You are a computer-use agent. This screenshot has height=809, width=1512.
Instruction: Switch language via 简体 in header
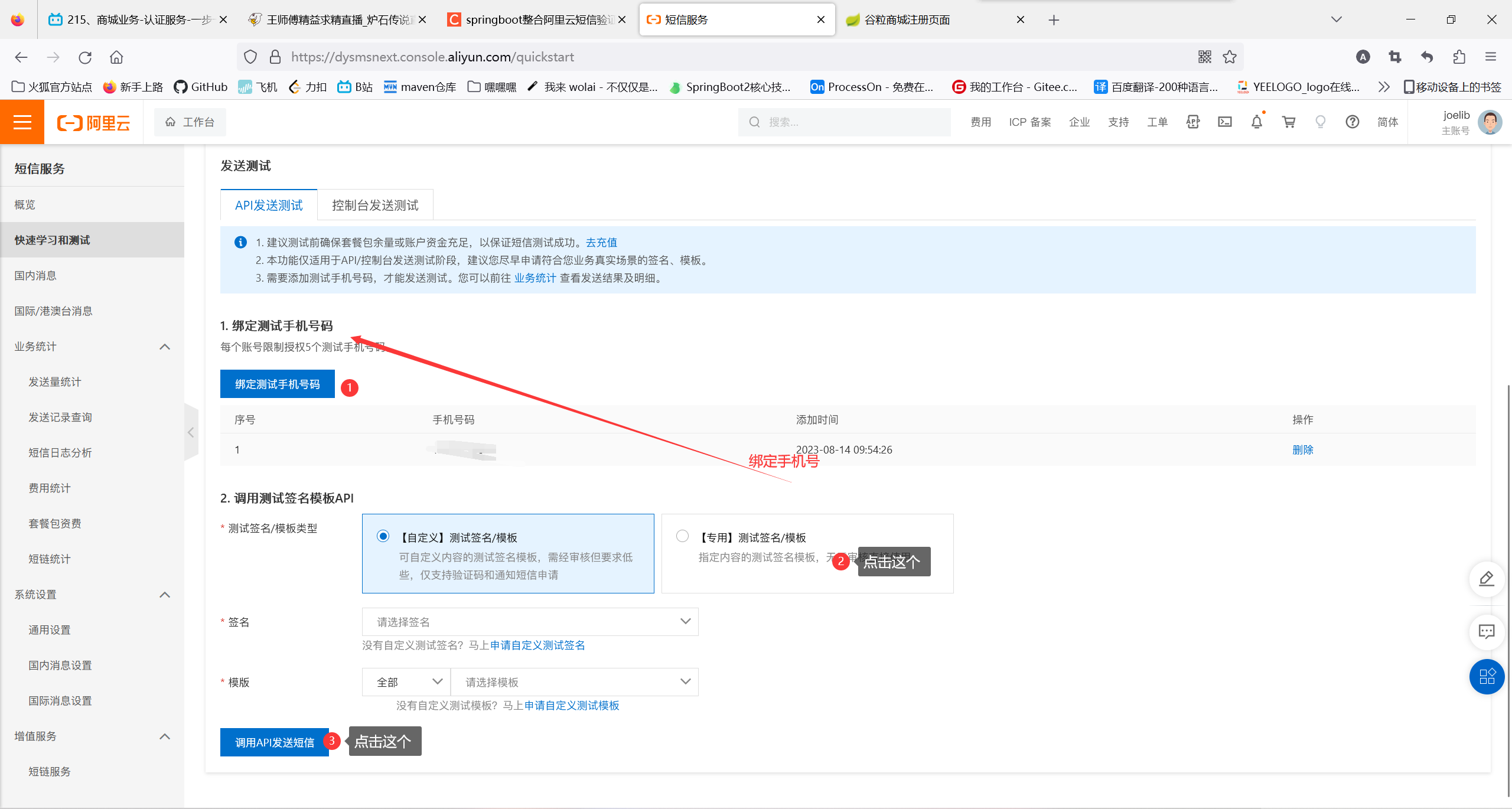(1387, 122)
